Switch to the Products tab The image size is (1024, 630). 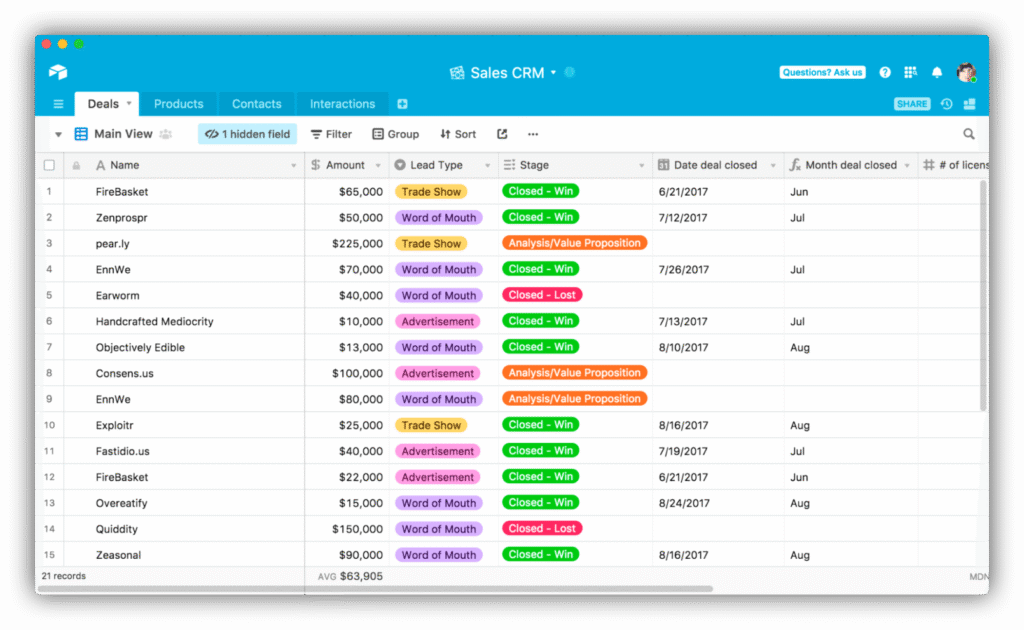(178, 103)
